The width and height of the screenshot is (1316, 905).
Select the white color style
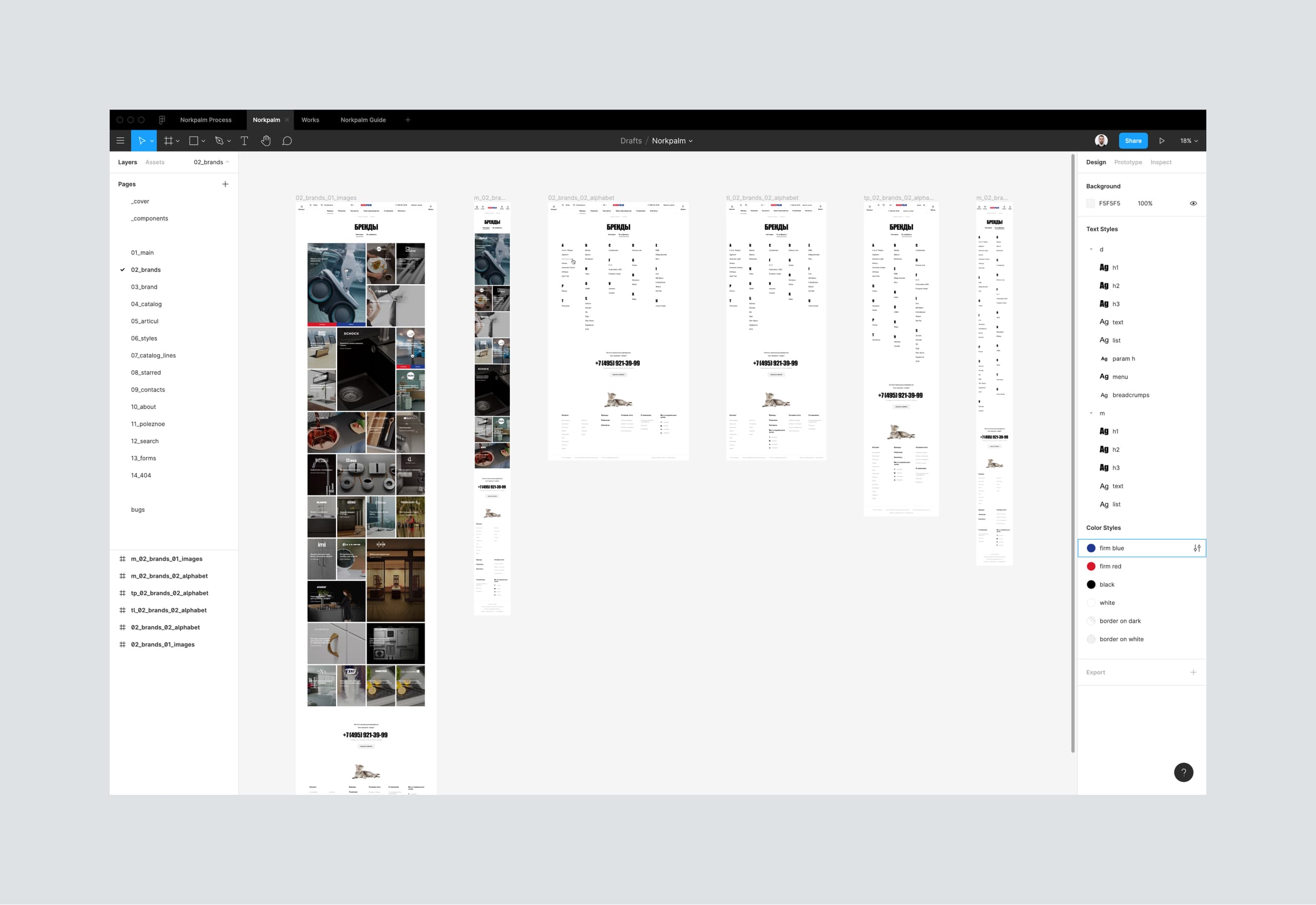click(x=1141, y=603)
